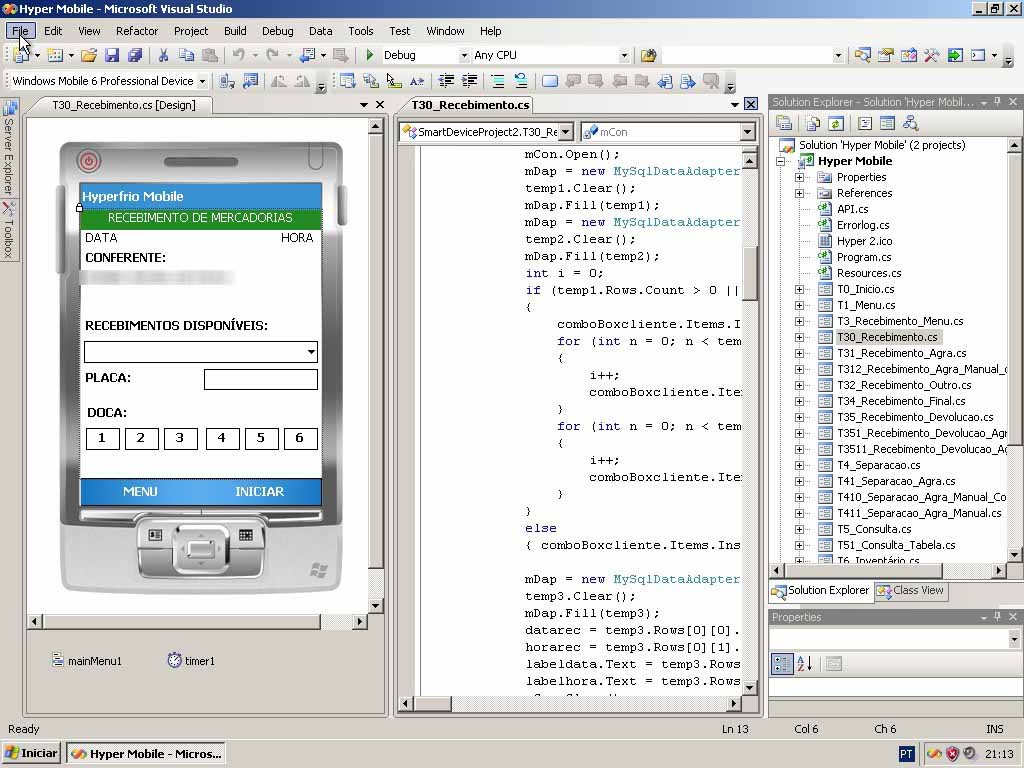This screenshot has height=768, width=1024.
Task: Click View Class Diagram icon
Action: point(910,123)
